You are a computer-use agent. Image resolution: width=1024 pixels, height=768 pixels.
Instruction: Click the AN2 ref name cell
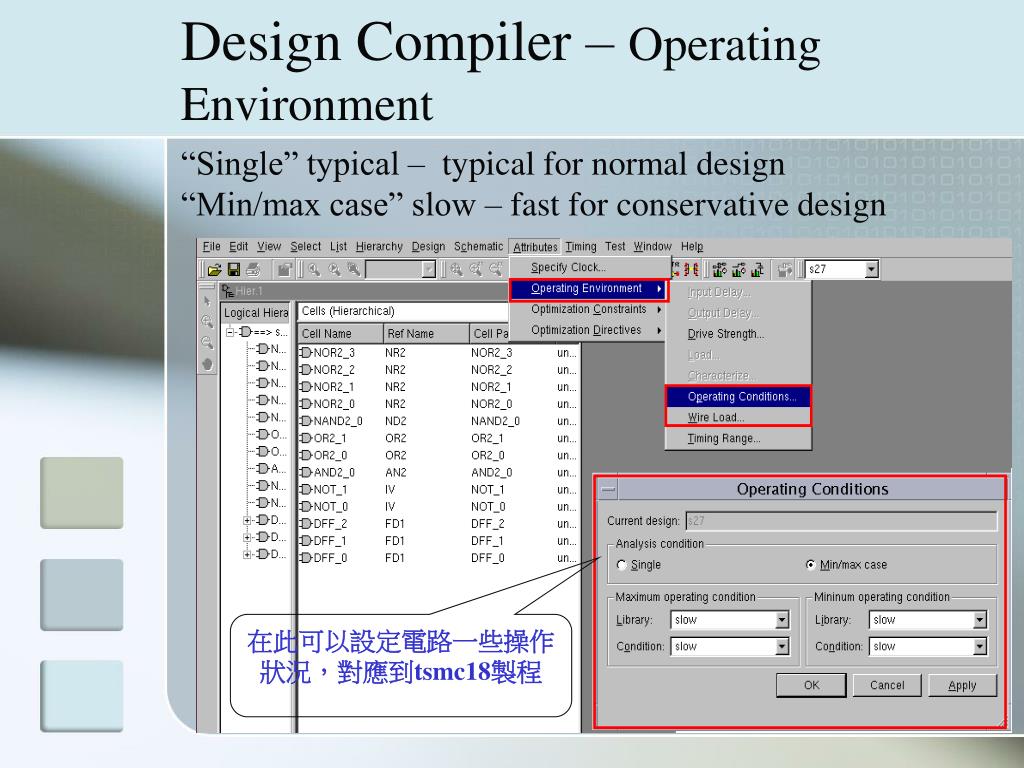tap(395, 472)
